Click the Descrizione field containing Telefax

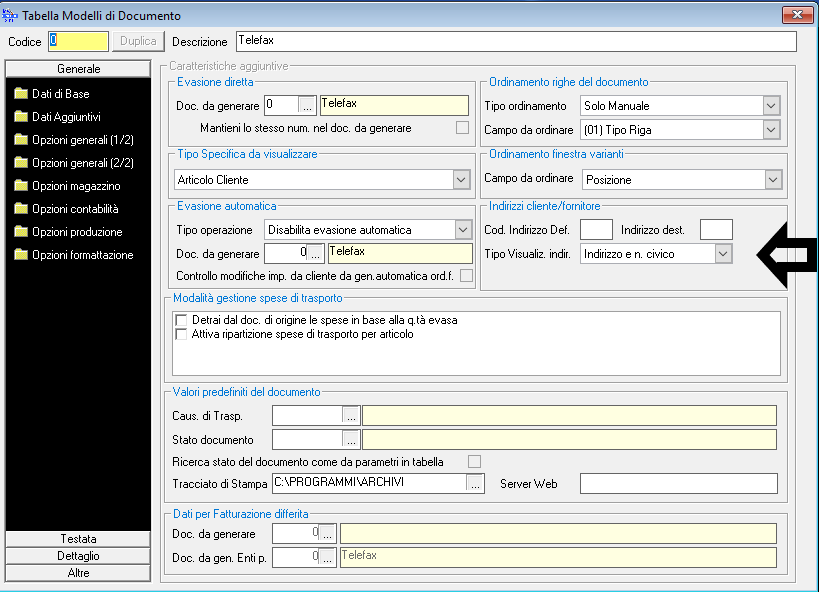click(516, 41)
